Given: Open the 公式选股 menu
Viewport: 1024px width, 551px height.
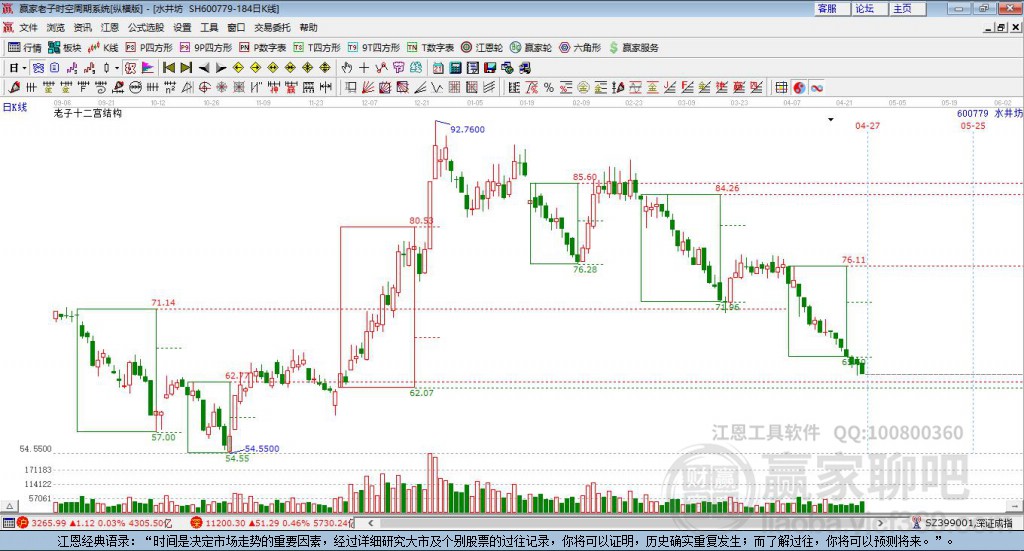Looking at the screenshot, I should pyautogui.click(x=146, y=27).
